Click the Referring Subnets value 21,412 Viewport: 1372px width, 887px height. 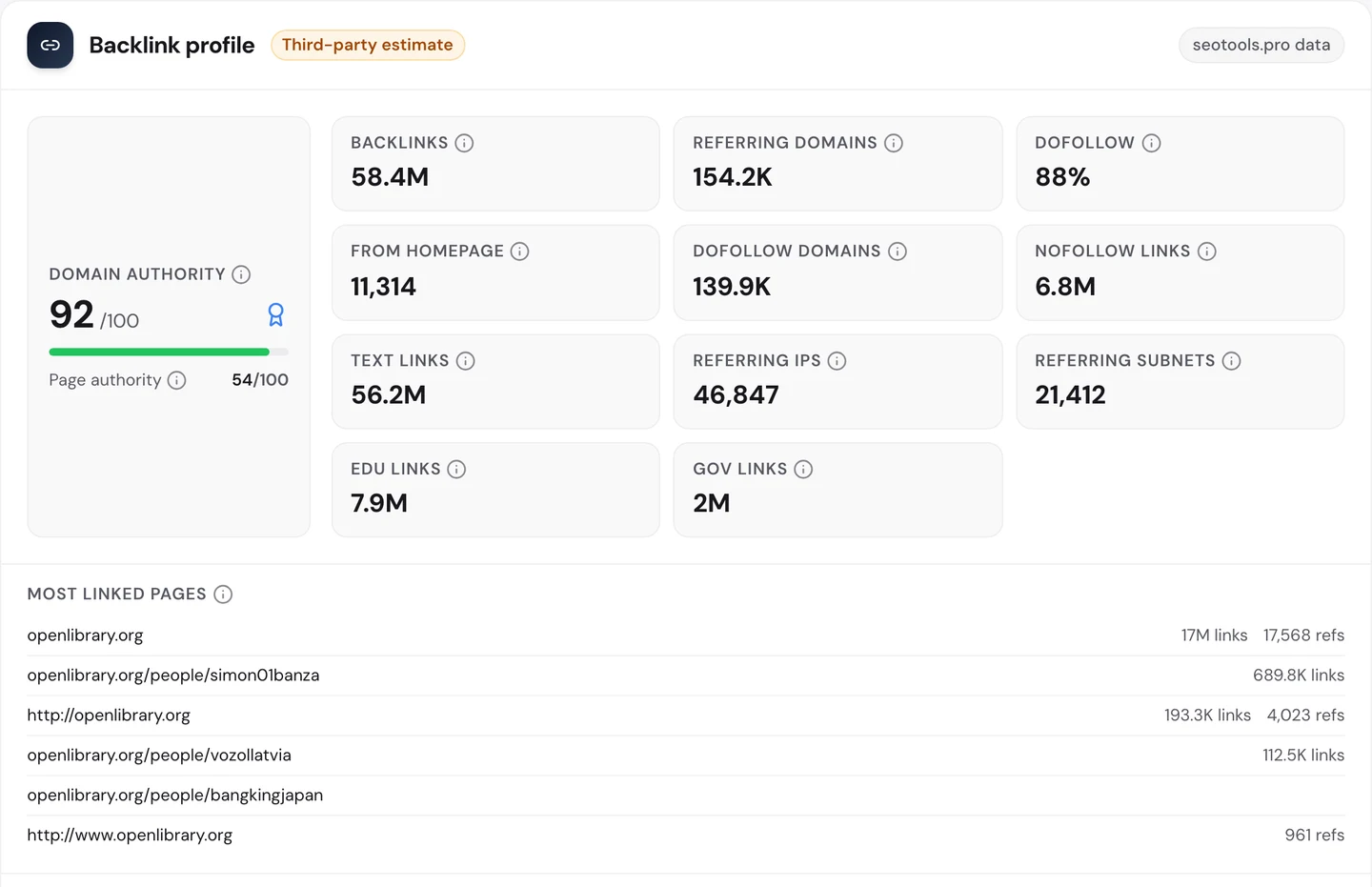[1071, 395]
